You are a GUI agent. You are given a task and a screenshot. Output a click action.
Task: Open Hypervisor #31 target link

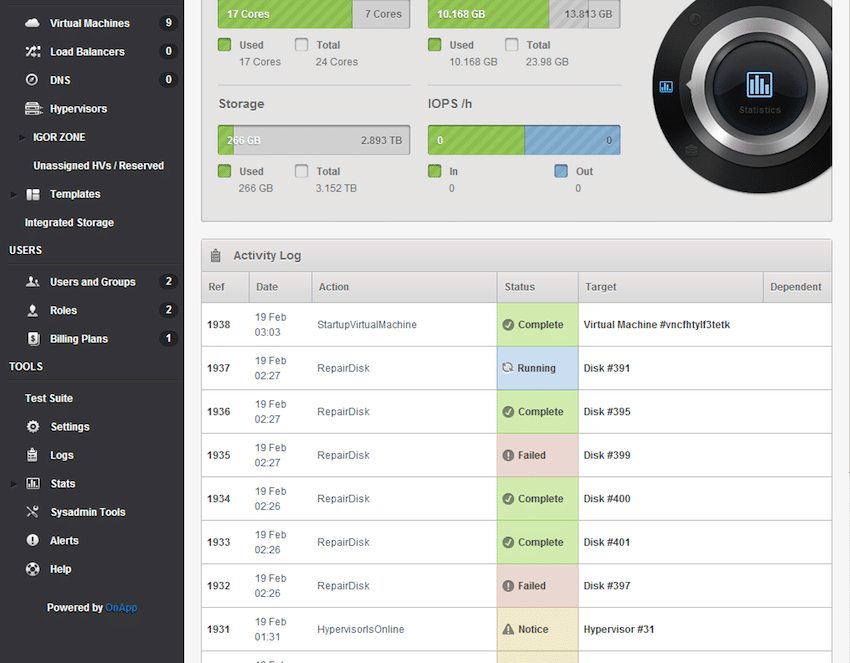619,629
